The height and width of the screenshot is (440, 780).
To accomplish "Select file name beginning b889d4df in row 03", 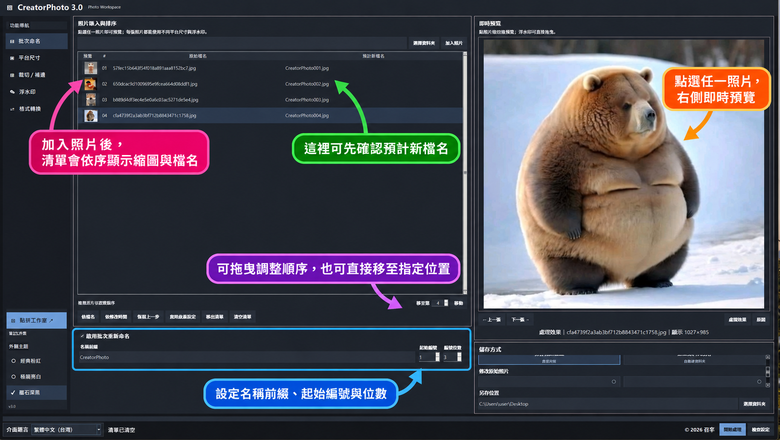I will pos(156,100).
